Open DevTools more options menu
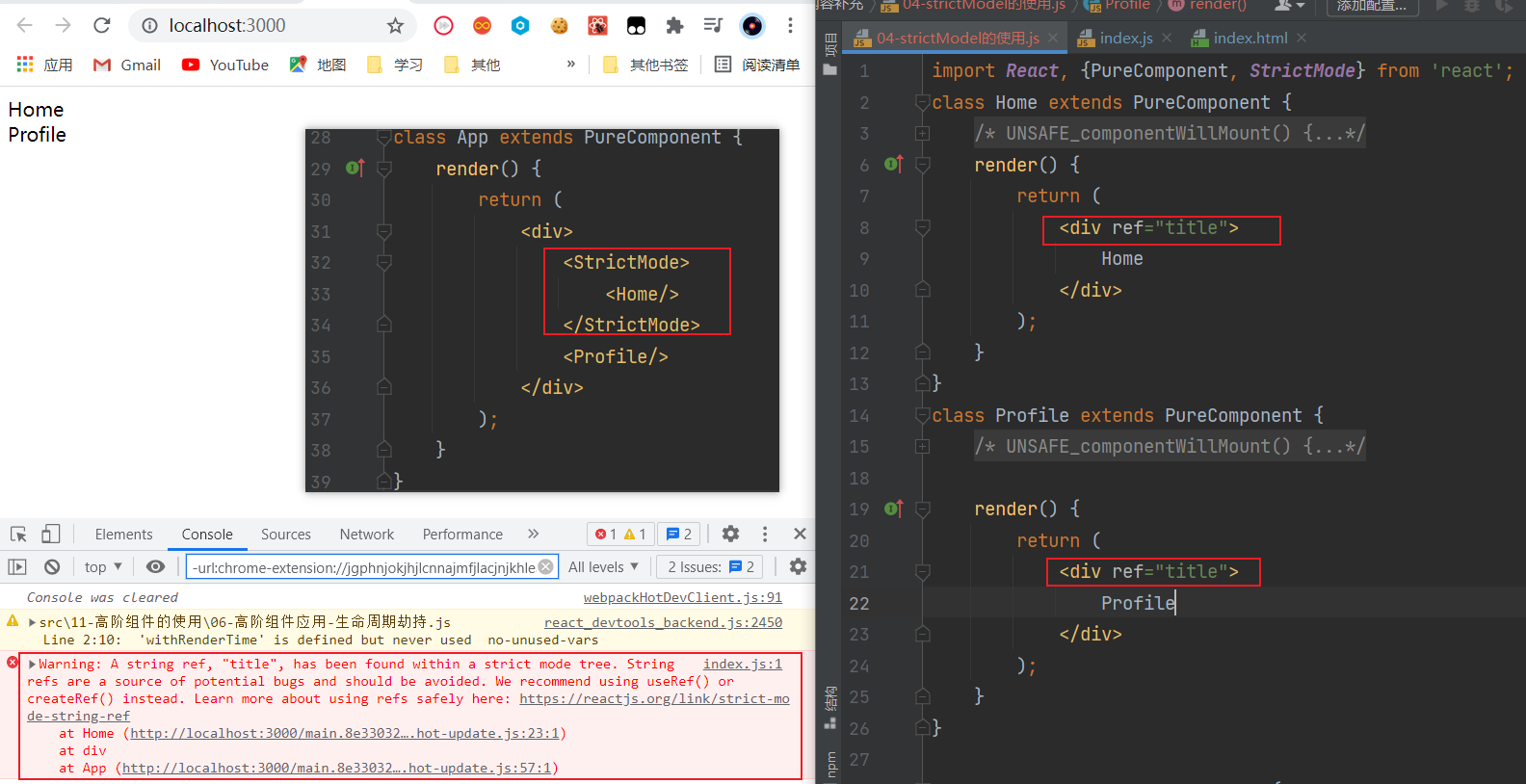Image resolution: width=1526 pixels, height=784 pixels. pos(765,534)
